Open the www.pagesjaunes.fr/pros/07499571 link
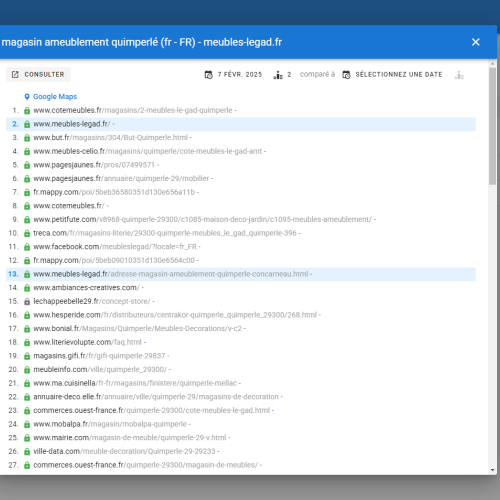Viewport: 500px width, 500px height. 94,165
